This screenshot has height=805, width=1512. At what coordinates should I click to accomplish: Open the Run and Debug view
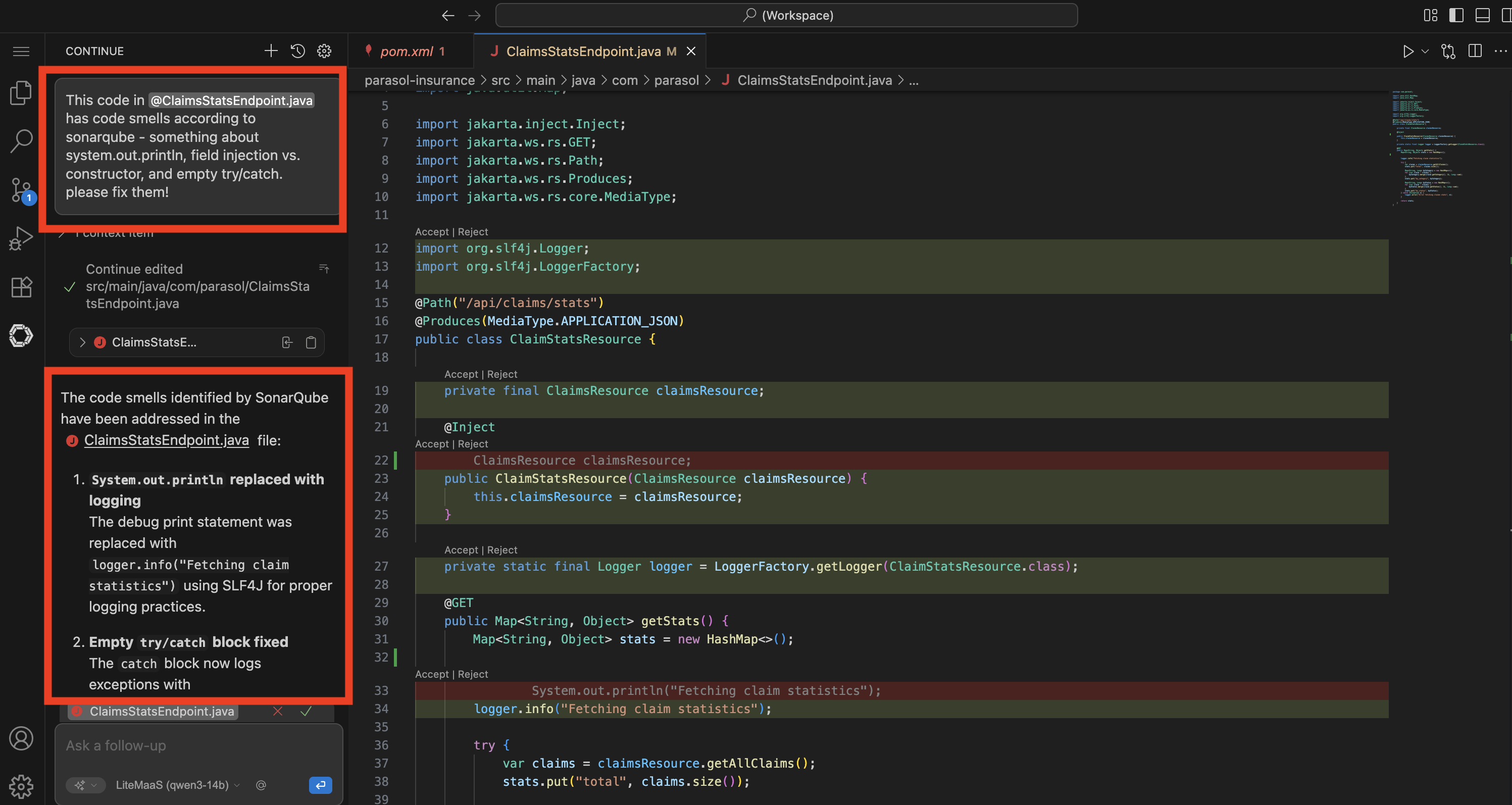pyautogui.click(x=21, y=238)
